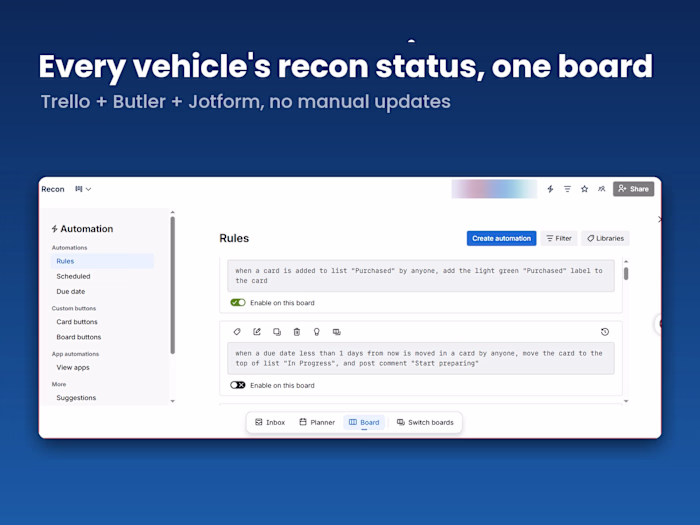Screen dimensions: 700x525
Task: Open Due date automations
Action: [71, 292]
